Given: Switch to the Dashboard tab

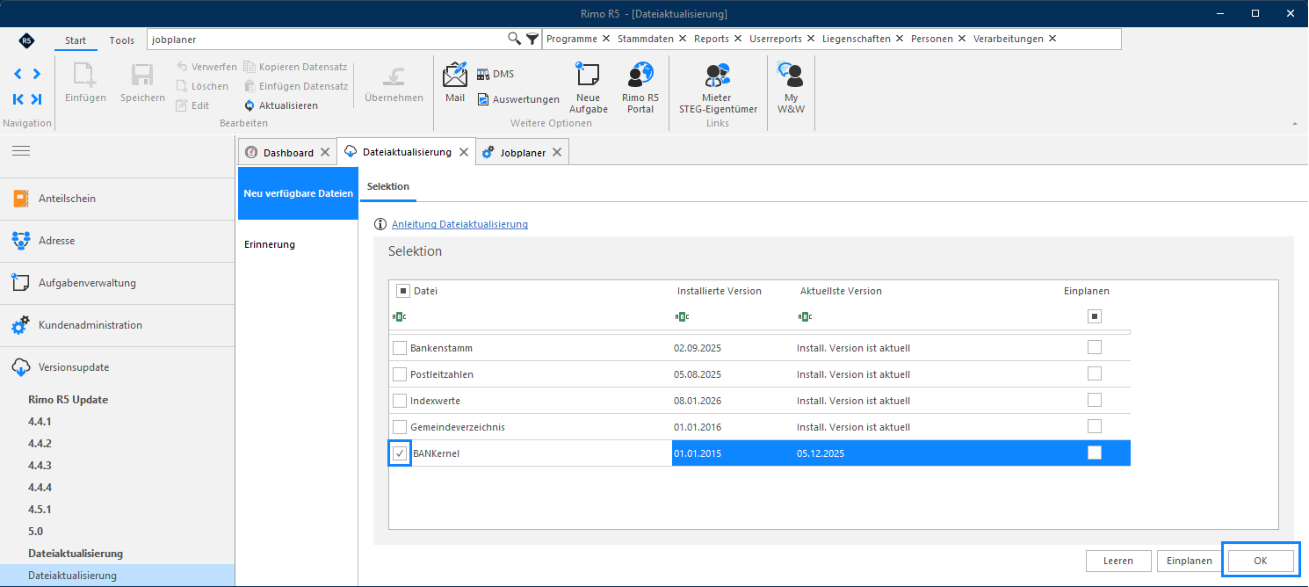Looking at the screenshot, I should (287, 152).
